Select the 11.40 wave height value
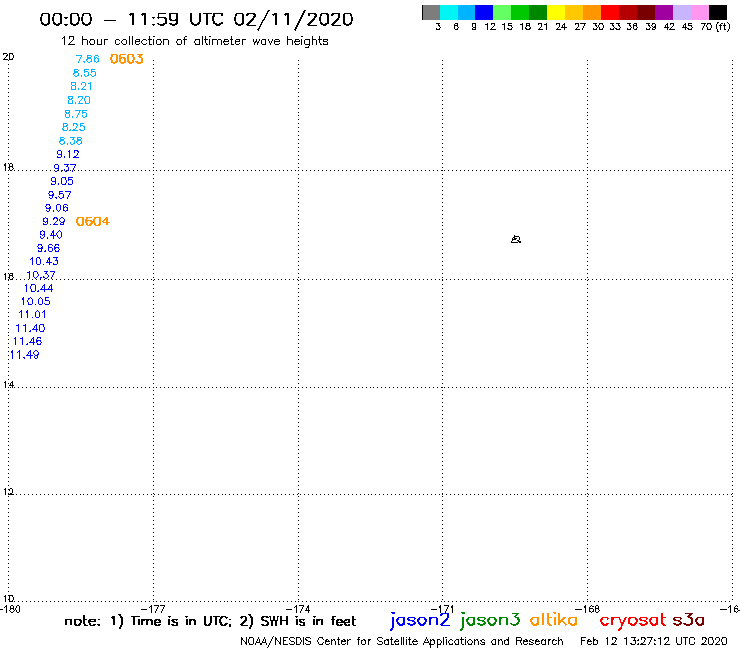The image size is (740, 650). click(x=30, y=329)
